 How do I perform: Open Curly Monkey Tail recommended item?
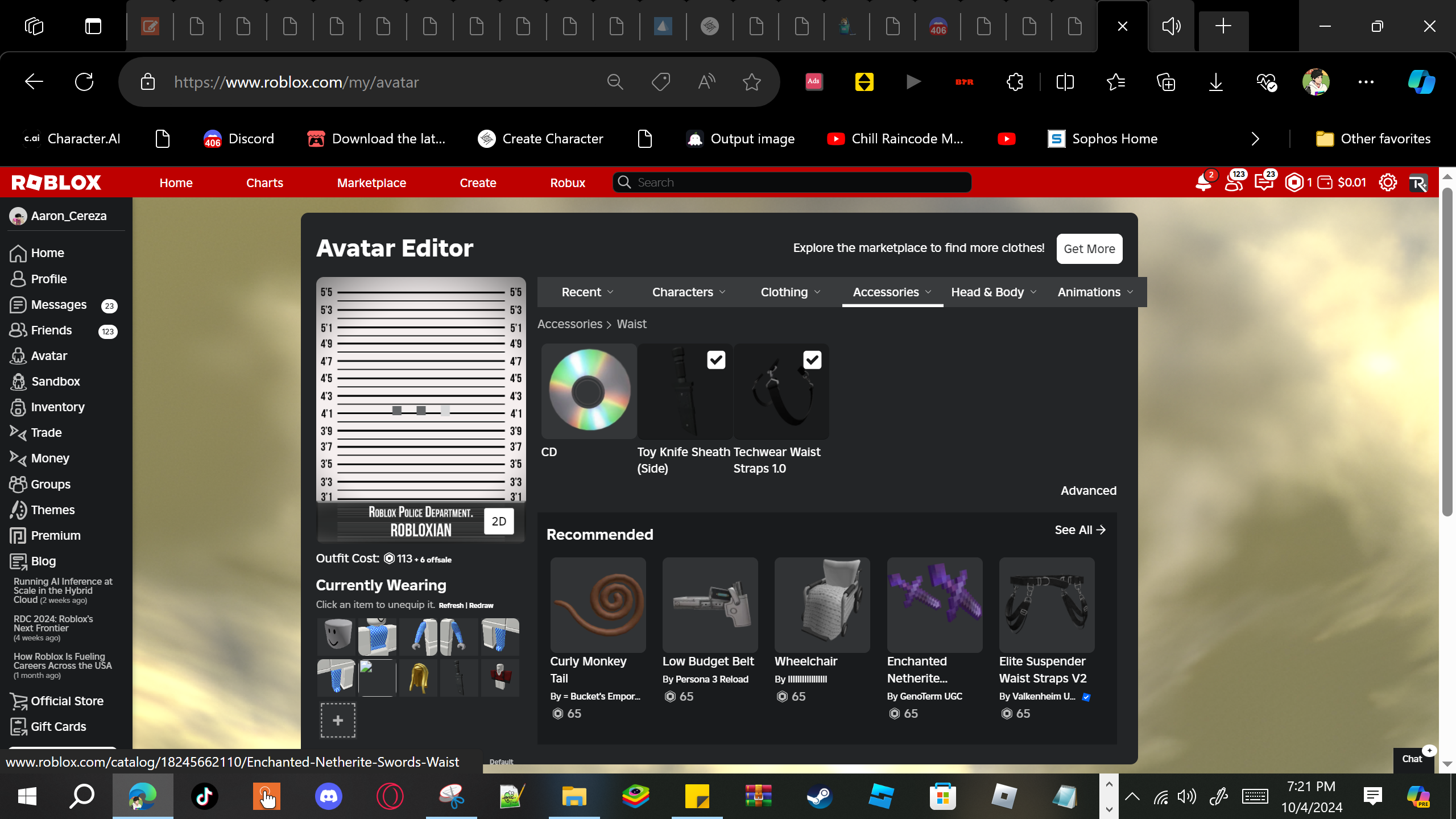pos(598,605)
